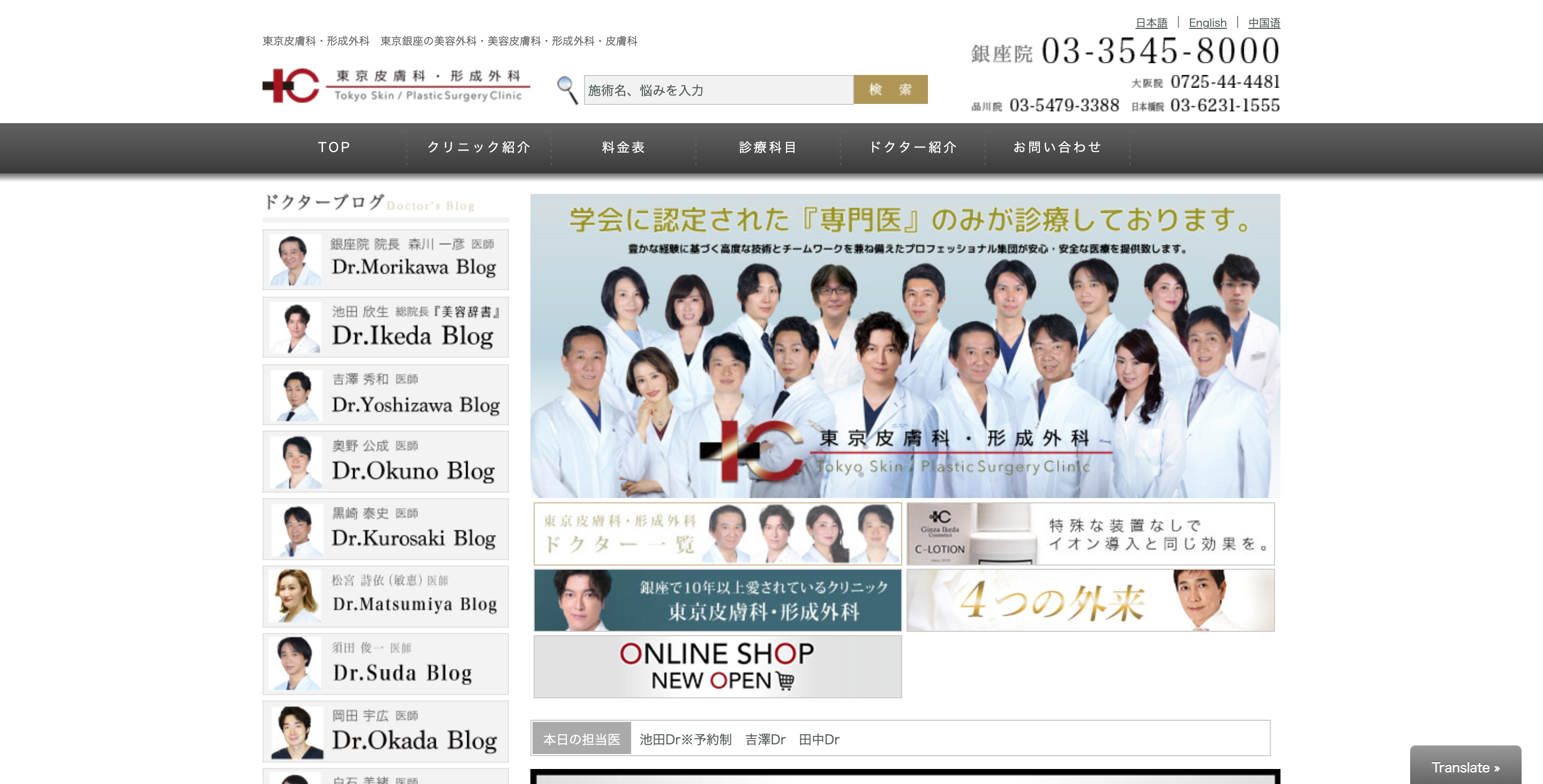Click the main doctors group hero banner
This screenshot has height=784, width=1543.
[905, 345]
